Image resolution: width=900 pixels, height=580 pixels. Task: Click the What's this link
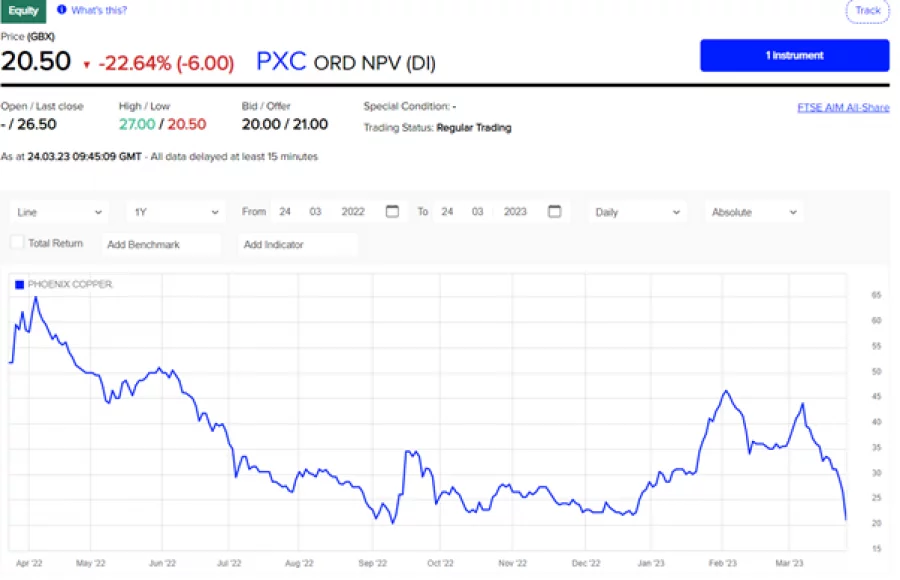(97, 11)
